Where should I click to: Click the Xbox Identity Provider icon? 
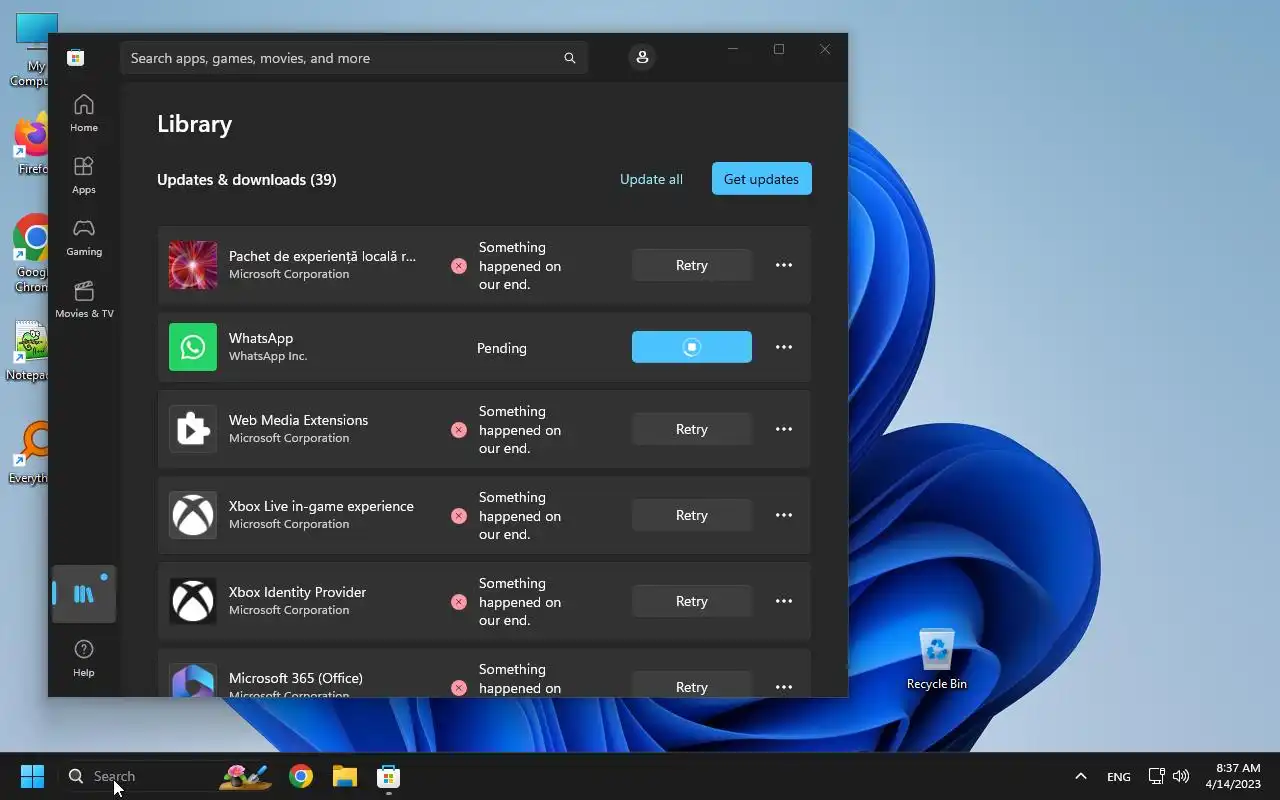(193, 601)
